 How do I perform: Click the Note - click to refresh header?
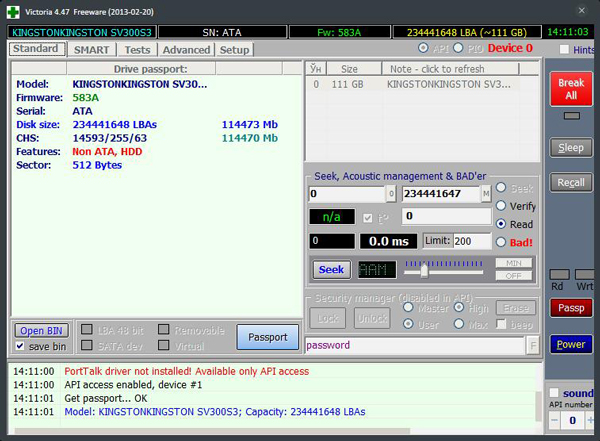click(x=450, y=69)
